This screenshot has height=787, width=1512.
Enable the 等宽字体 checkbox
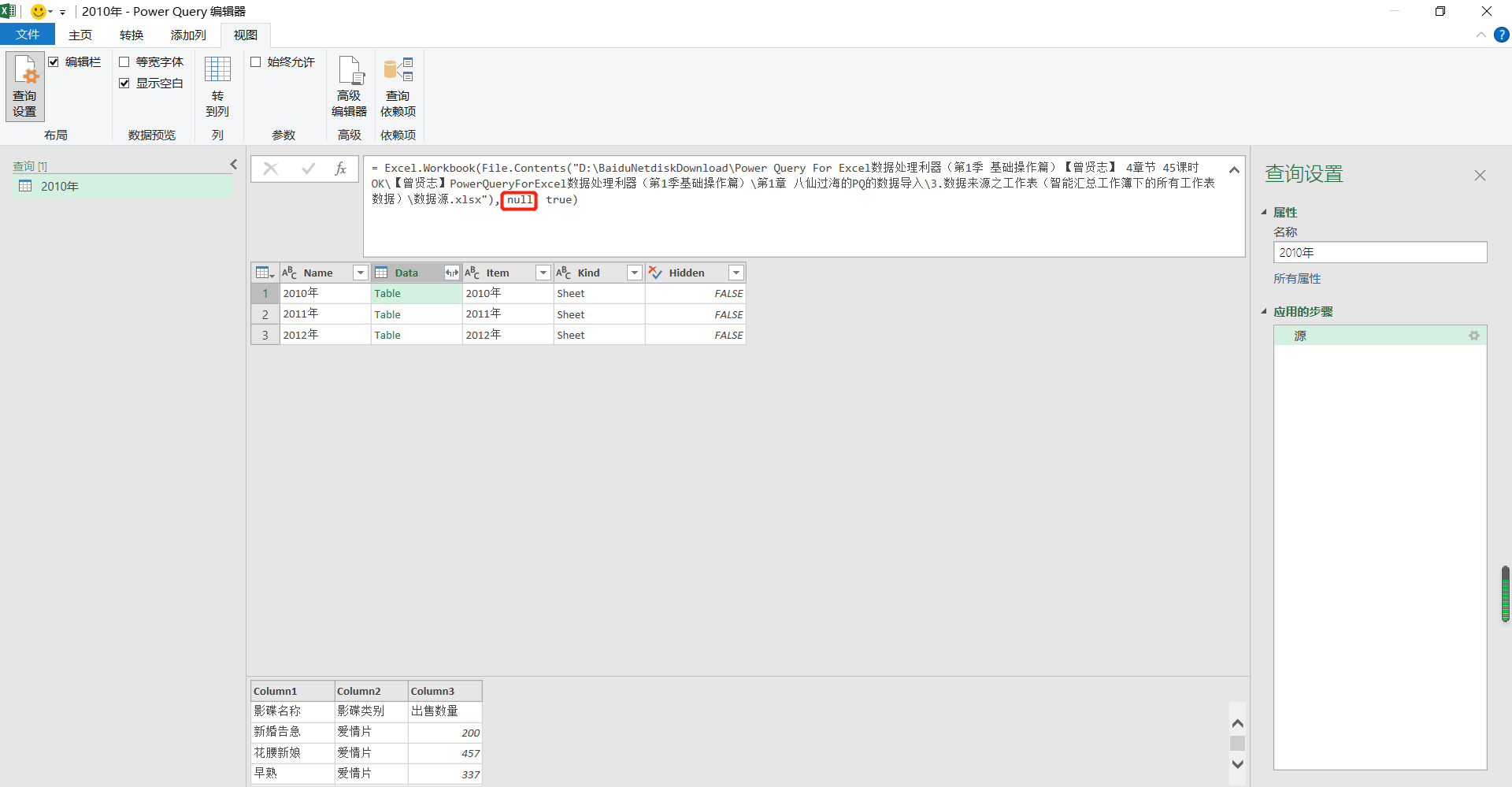[124, 61]
